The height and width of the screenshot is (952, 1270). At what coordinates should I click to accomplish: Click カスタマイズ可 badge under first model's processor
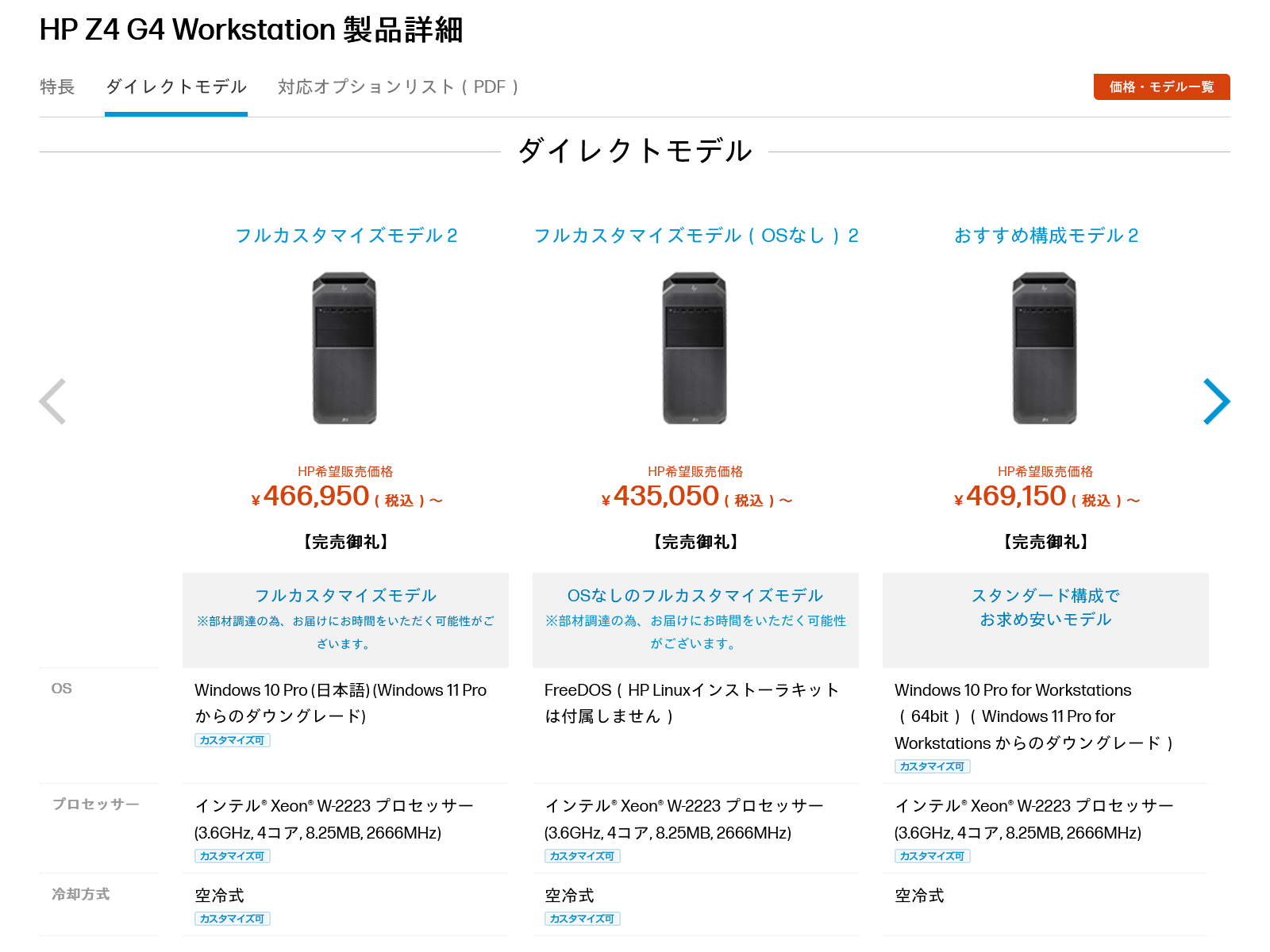(x=232, y=856)
